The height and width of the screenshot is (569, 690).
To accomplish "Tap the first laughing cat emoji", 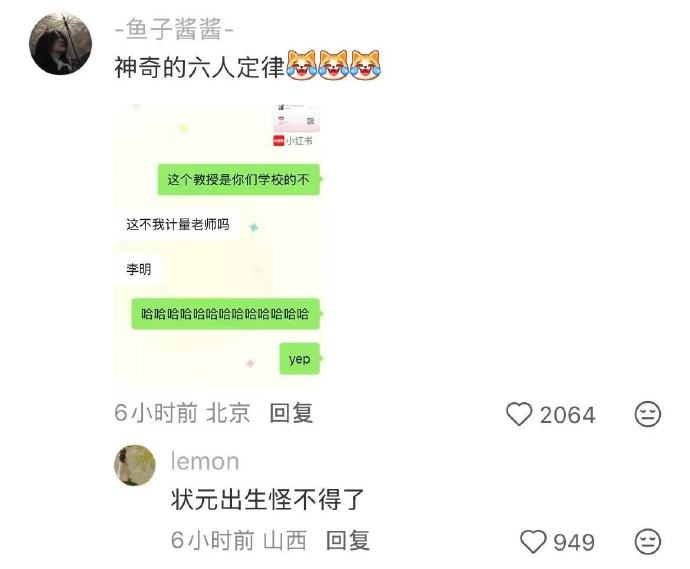I will tap(302, 66).
